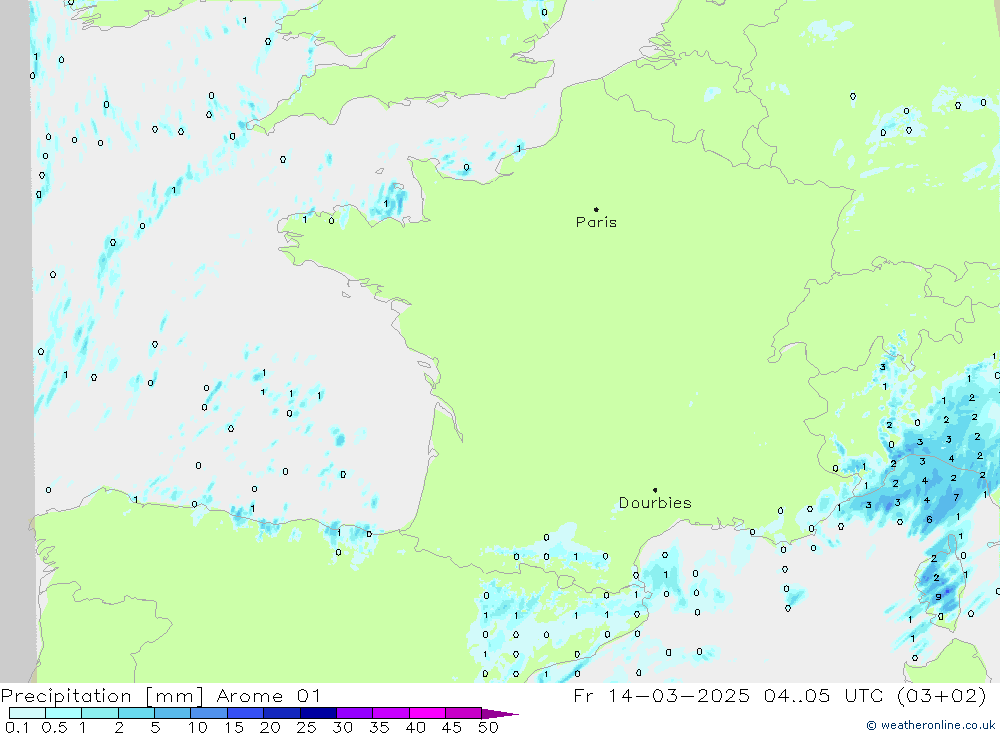Open the weatheronline.co.uk copyright link

tap(930, 725)
